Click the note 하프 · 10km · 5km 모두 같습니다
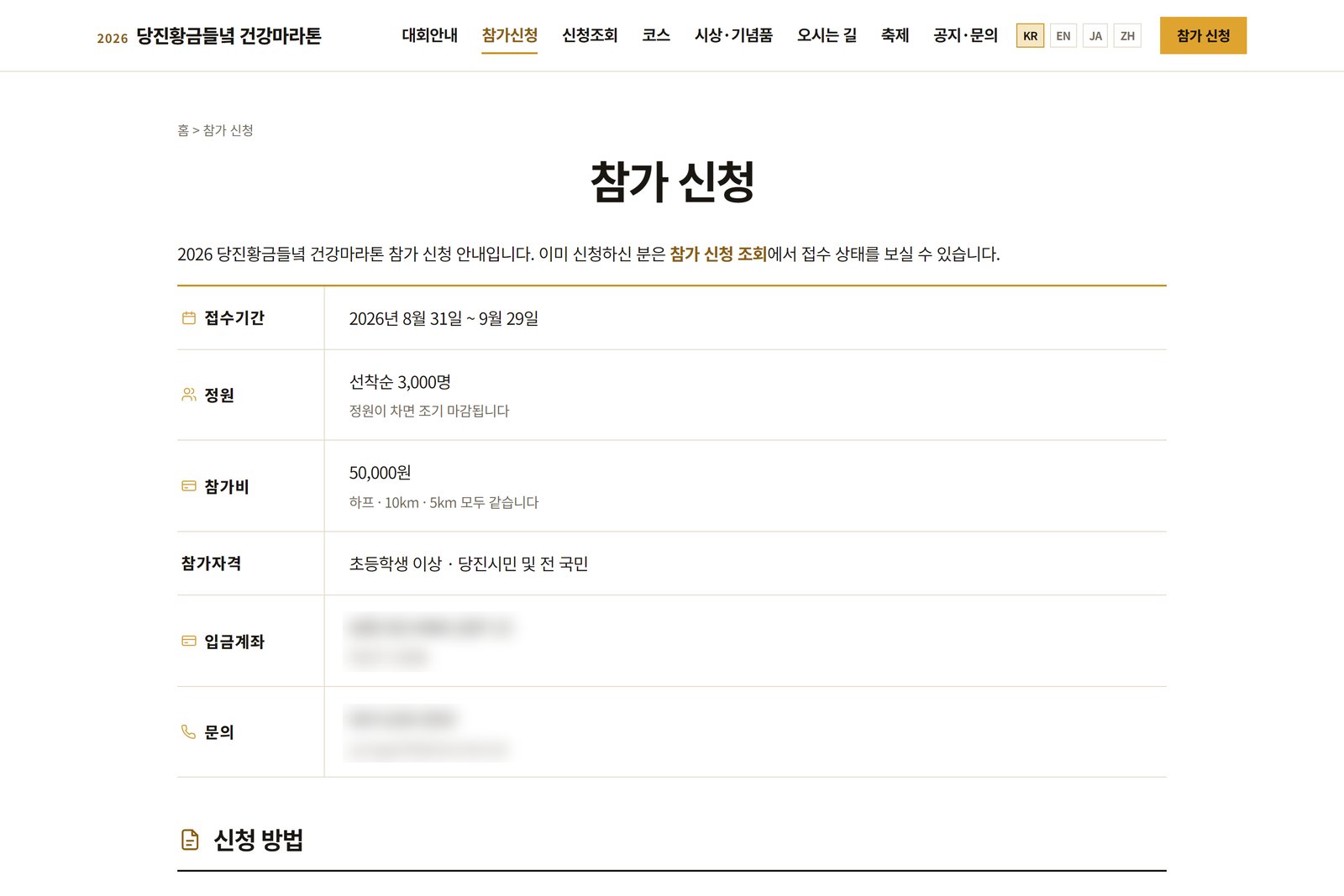The width and height of the screenshot is (1344, 896). pyautogui.click(x=444, y=502)
